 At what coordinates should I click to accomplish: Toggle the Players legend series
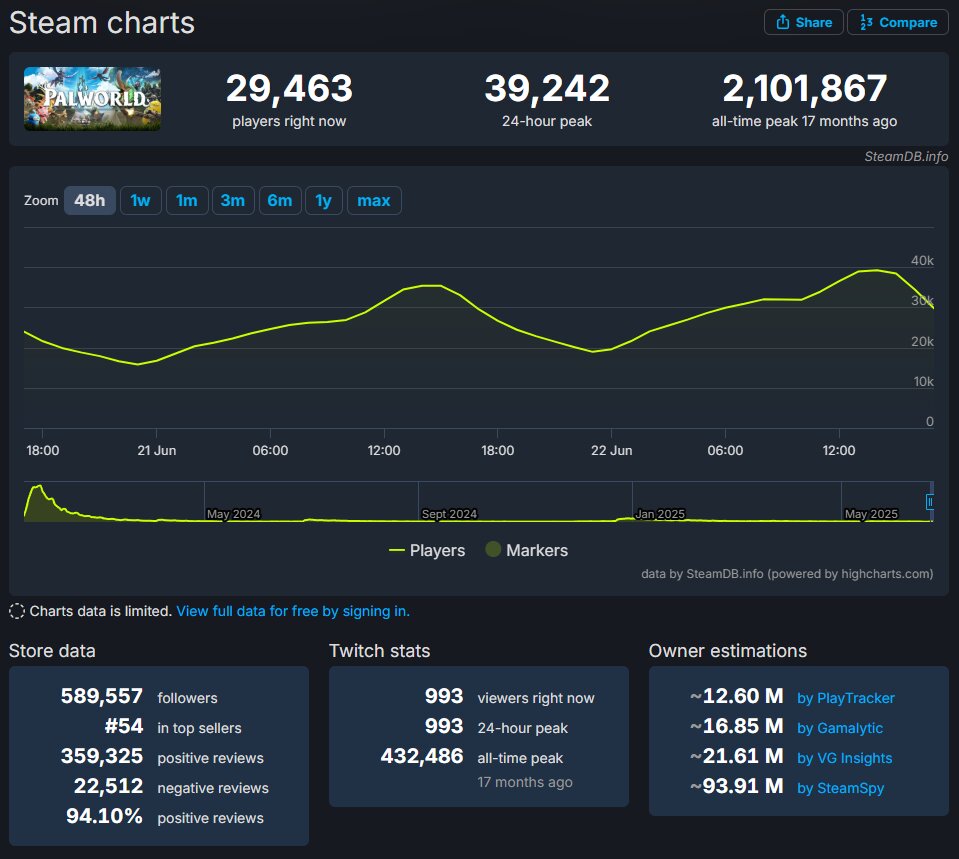click(427, 550)
